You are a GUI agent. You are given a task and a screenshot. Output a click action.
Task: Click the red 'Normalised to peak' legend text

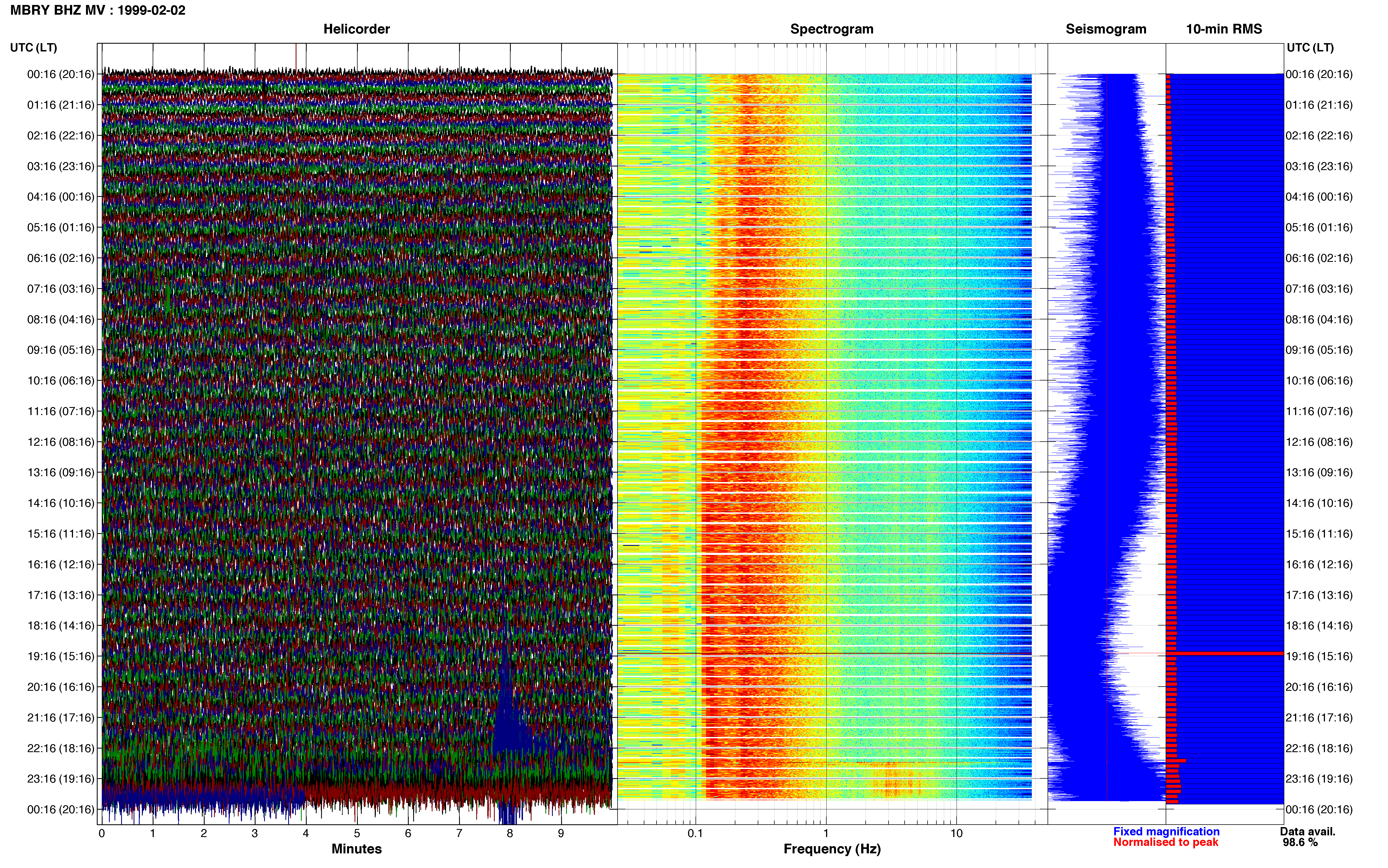pos(1165,842)
